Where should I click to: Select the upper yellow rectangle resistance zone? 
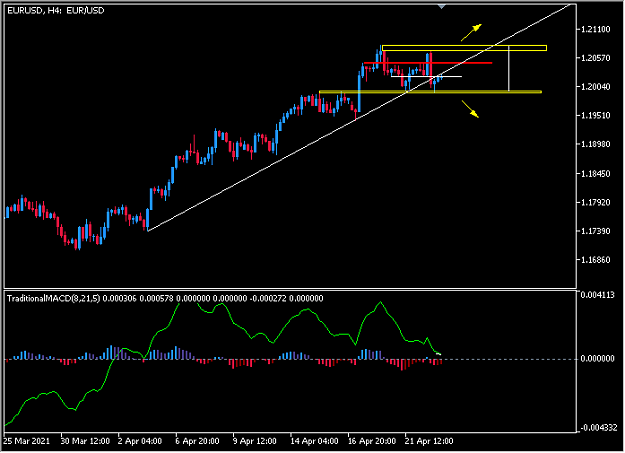tap(464, 48)
